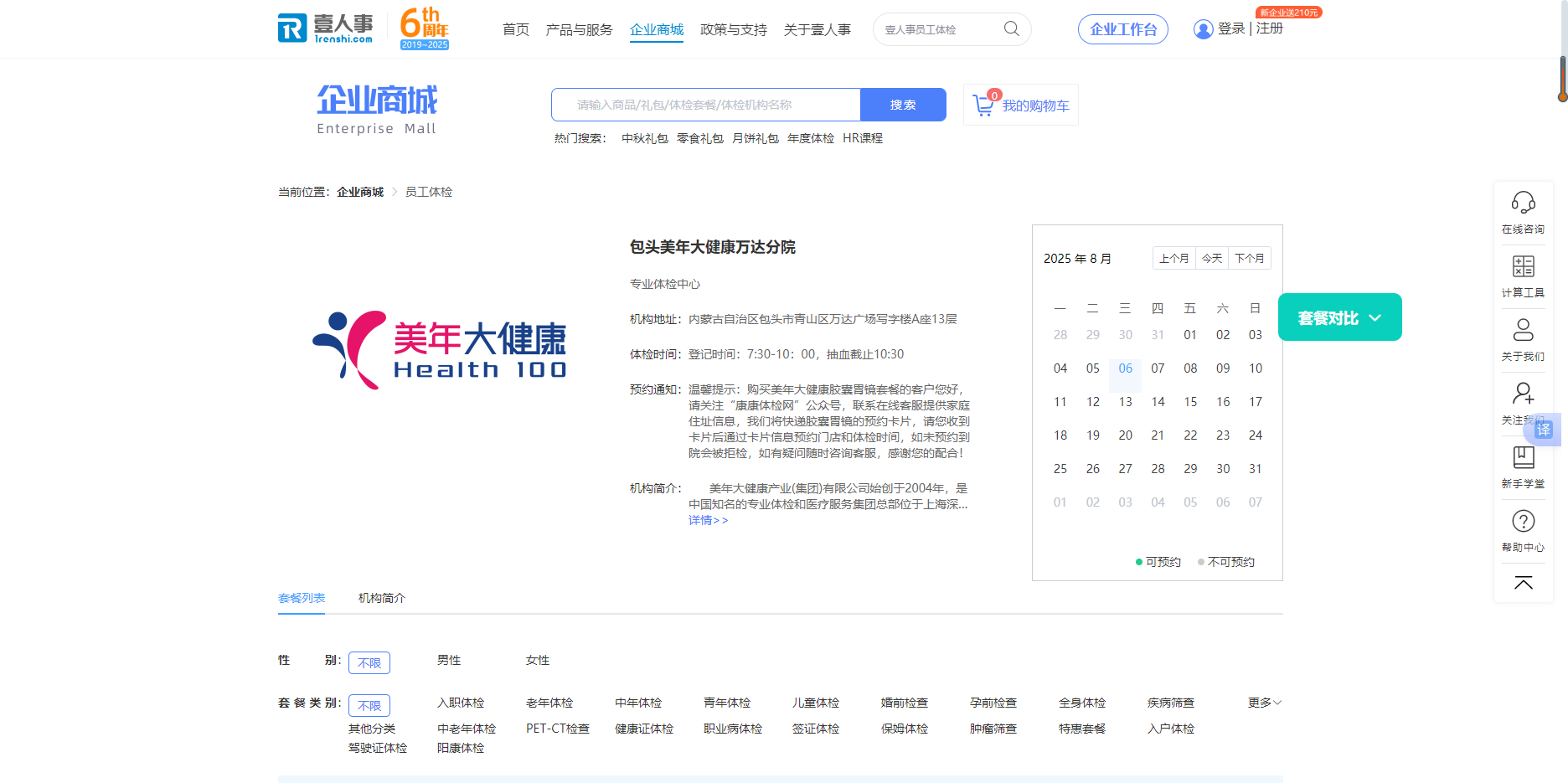1568x783 pixels.
Task: Click the 搜索 button
Action: (x=903, y=105)
